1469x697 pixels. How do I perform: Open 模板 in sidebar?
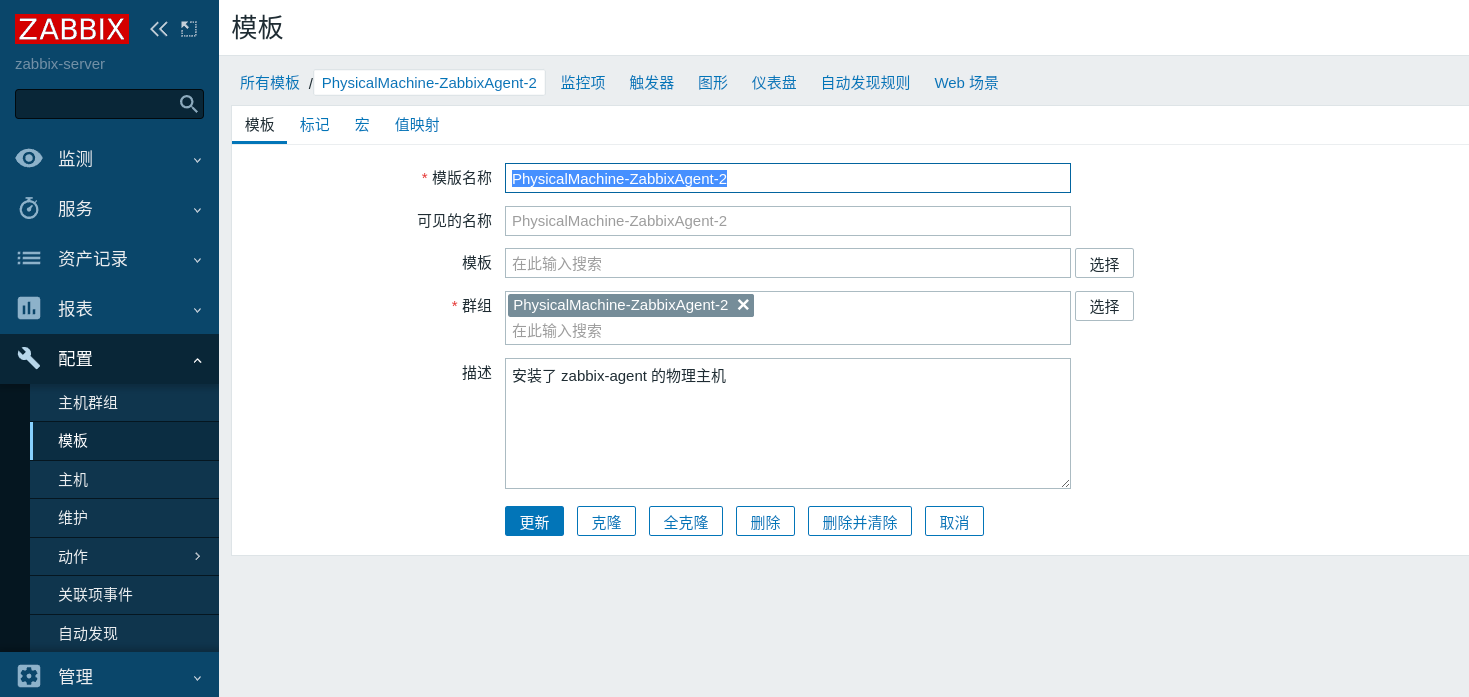coord(124,441)
